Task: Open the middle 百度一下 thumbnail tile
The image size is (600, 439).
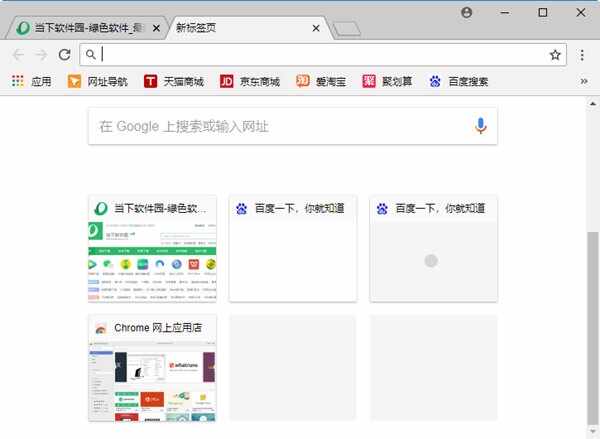Action: pos(293,249)
